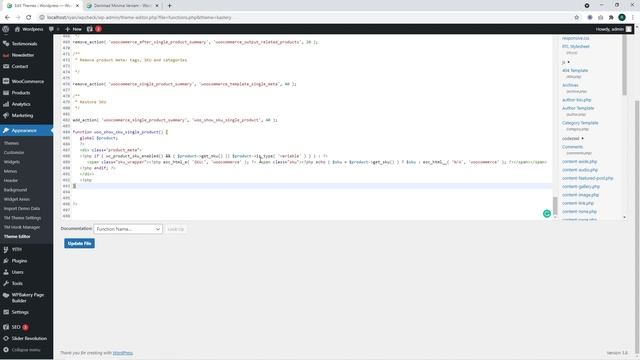Image resolution: width=640 pixels, height=360 pixels.
Task: Click the plus New content icon
Action: coord(67,29)
